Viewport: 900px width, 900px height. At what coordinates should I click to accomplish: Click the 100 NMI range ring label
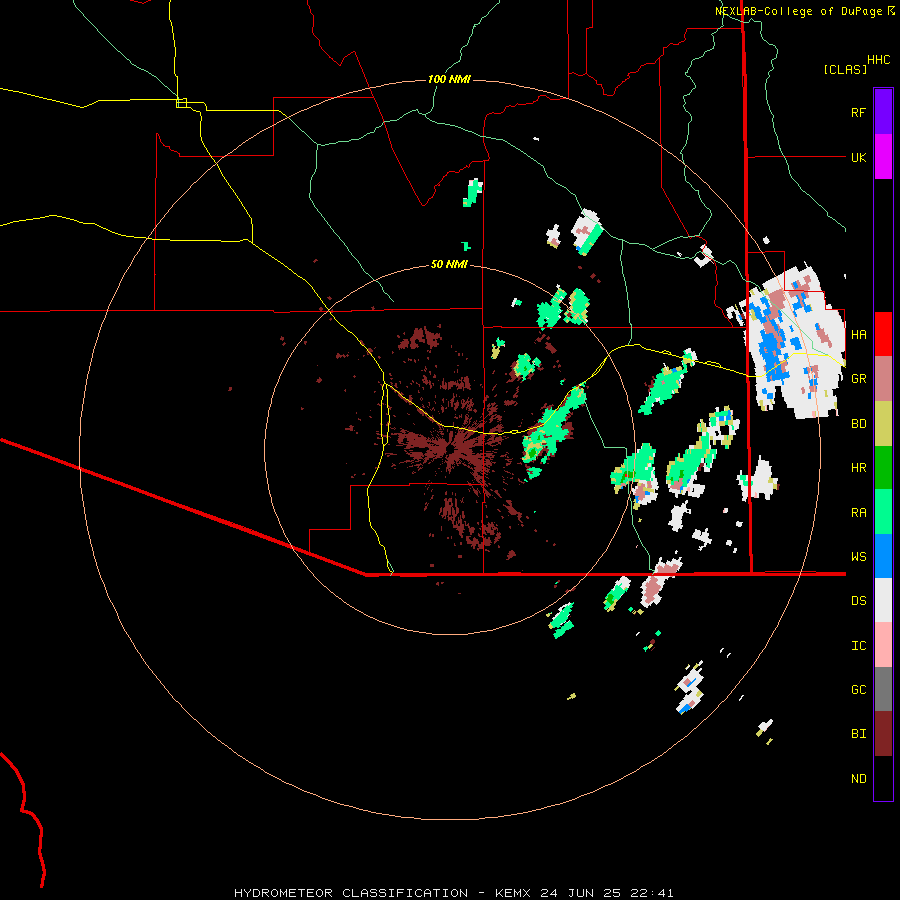point(449,79)
